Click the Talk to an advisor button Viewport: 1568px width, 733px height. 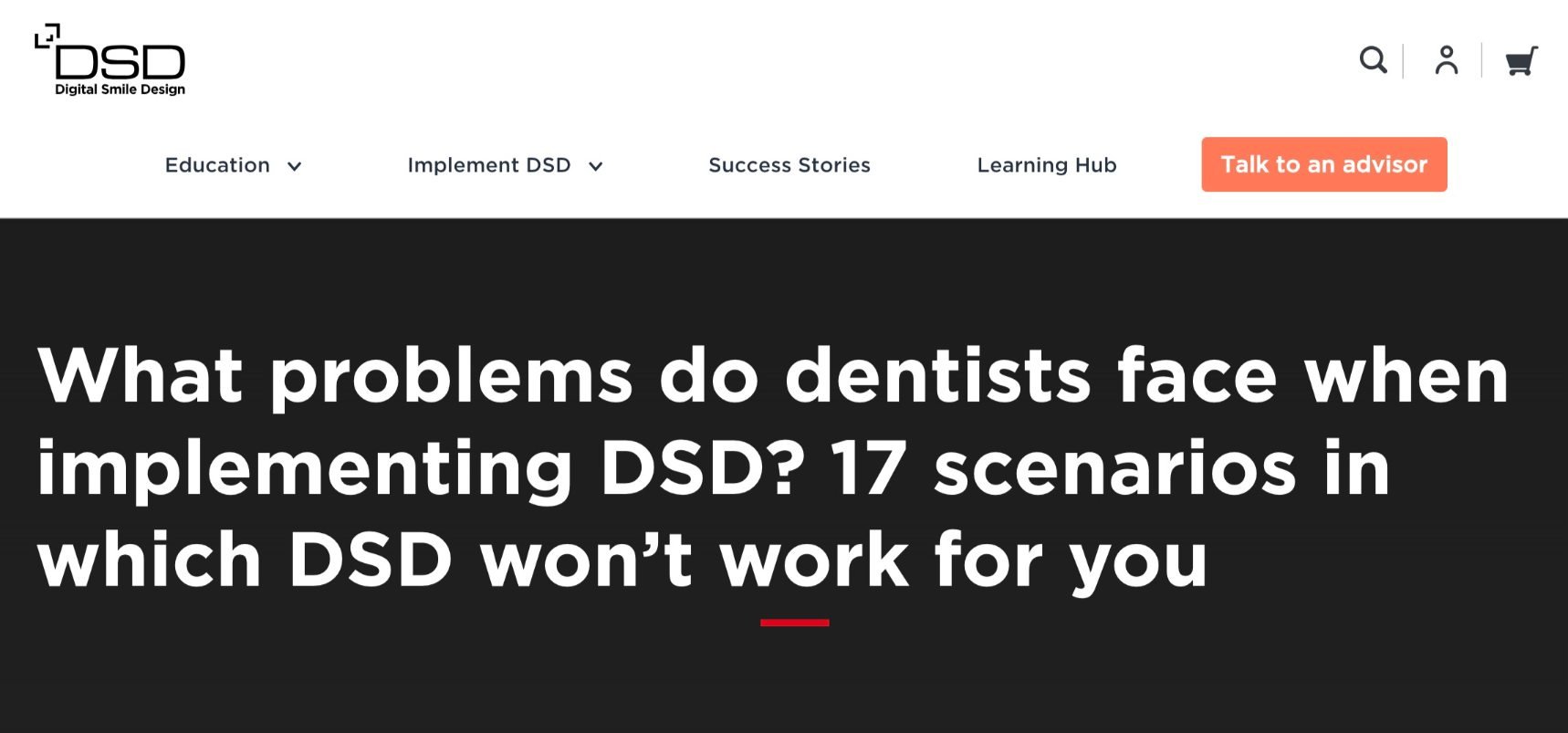pos(1324,164)
